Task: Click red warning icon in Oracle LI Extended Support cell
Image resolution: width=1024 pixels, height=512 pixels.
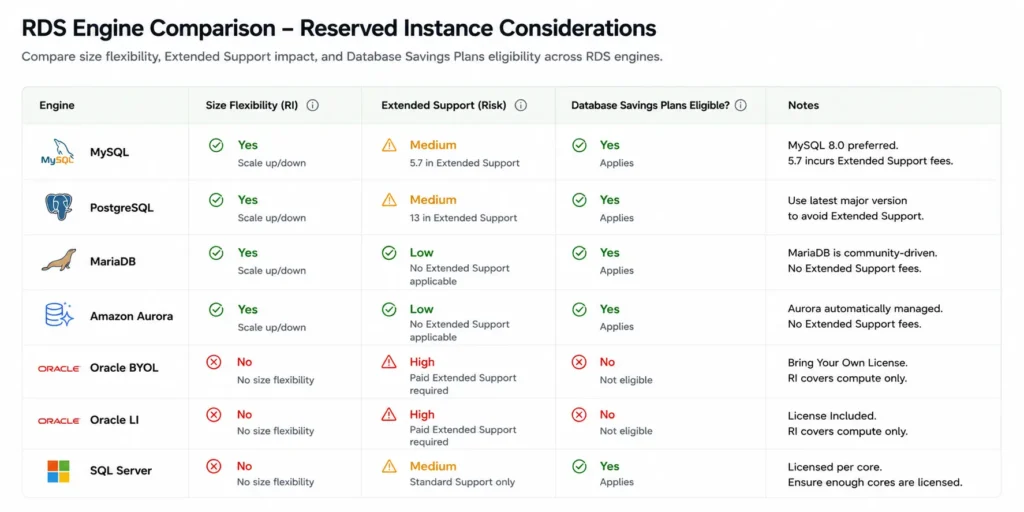Action: pyautogui.click(x=389, y=414)
